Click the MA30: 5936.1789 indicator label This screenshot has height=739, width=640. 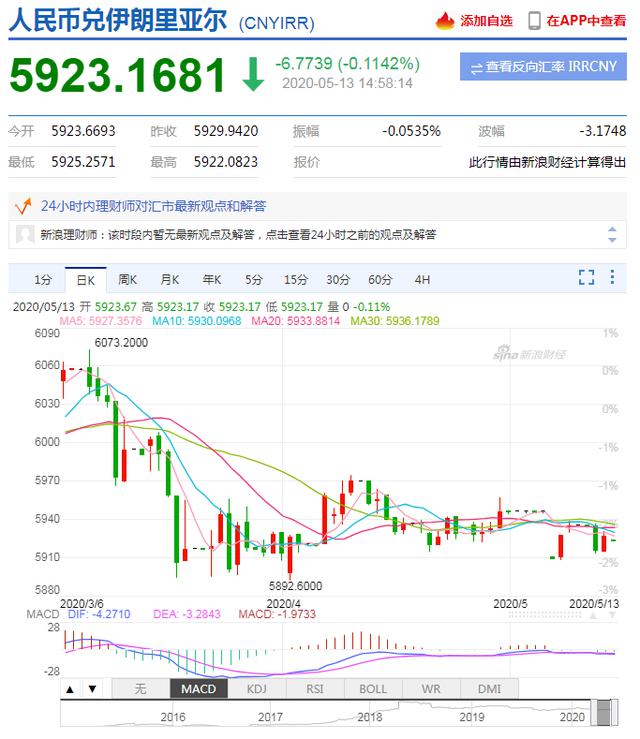pos(395,321)
